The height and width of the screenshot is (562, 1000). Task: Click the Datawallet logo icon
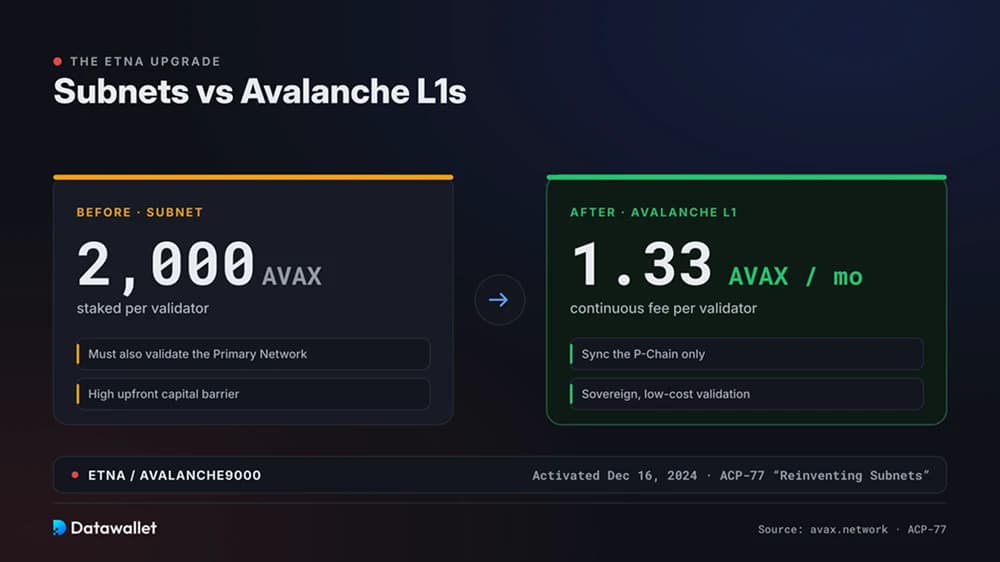pos(59,528)
